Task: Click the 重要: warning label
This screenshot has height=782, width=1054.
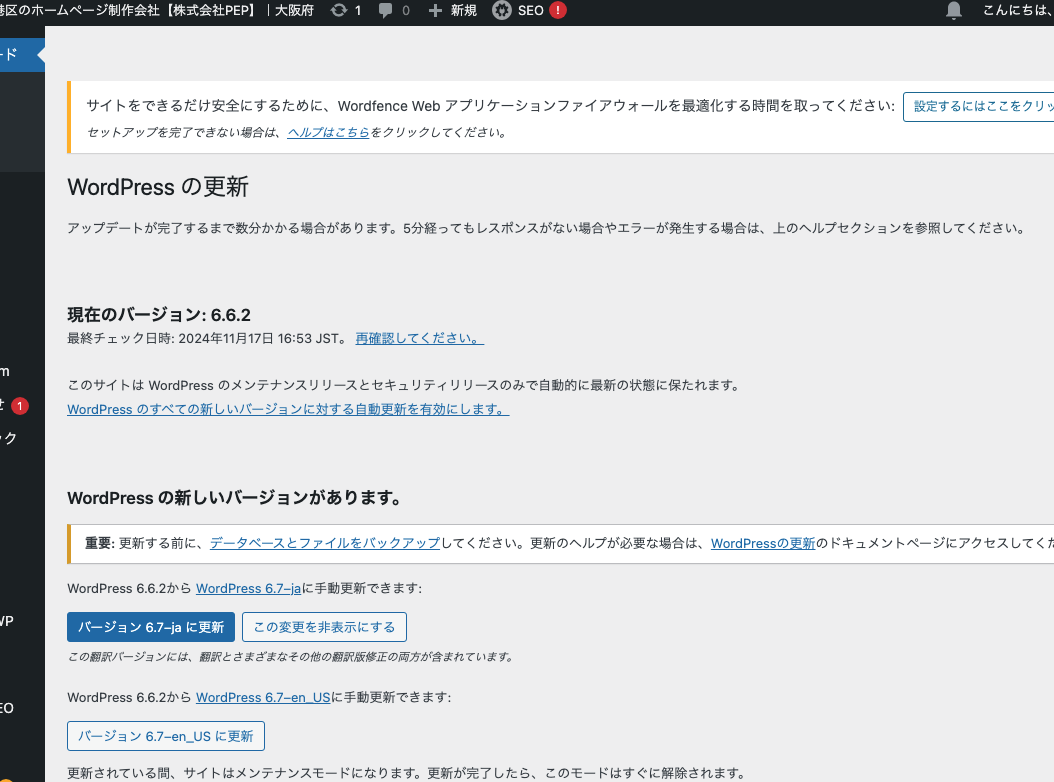Action: click(x=100, y=543)
